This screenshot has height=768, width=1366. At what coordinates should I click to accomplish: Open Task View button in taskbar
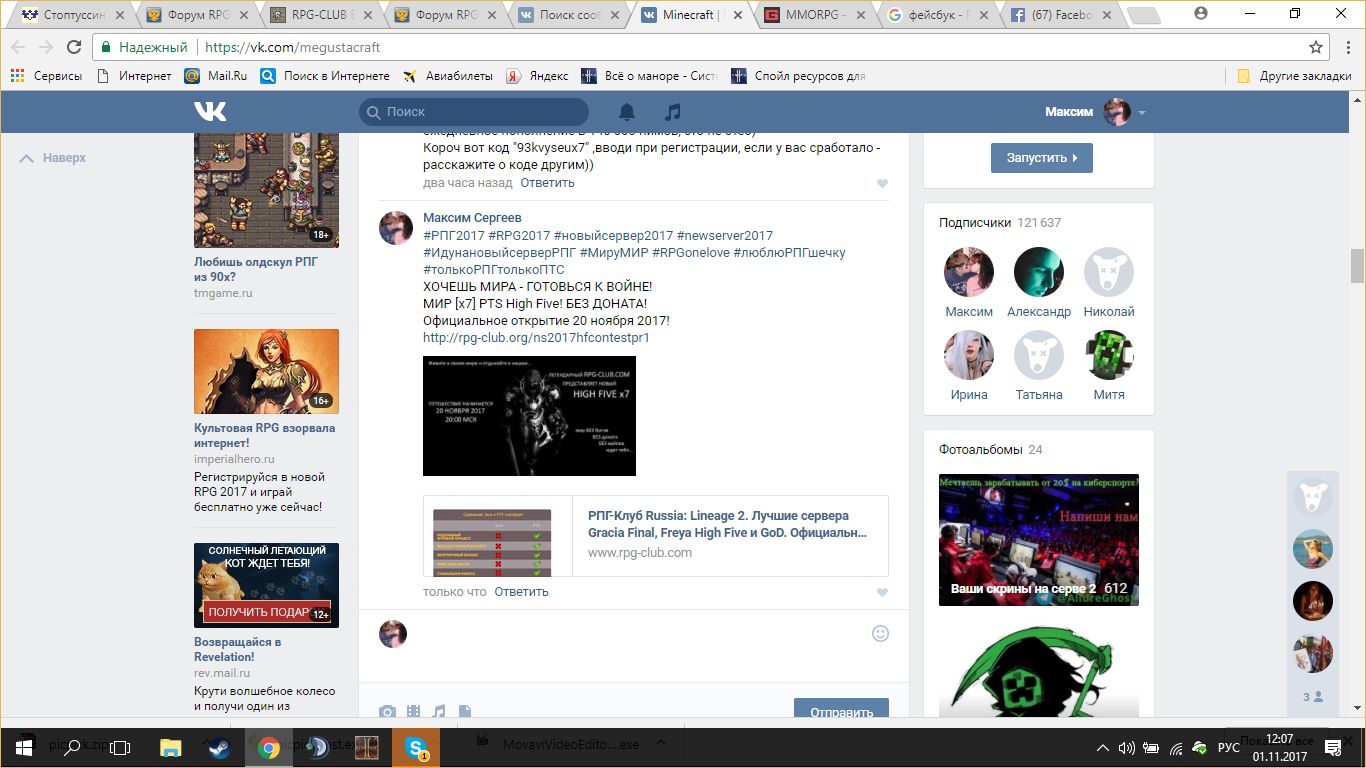click(x=121, y=747)
